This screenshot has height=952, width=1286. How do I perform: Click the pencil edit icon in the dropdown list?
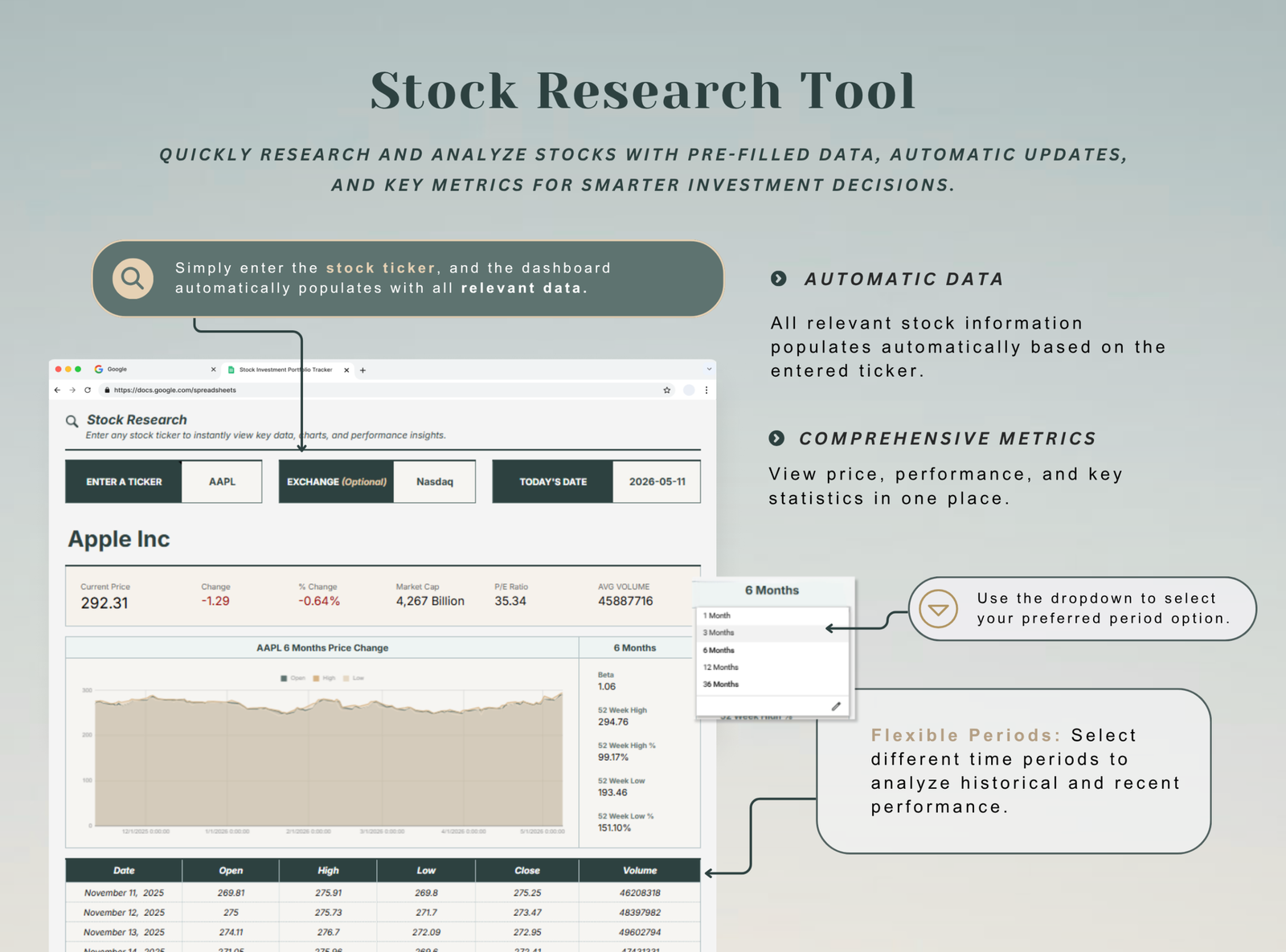[x=836, y=706]
